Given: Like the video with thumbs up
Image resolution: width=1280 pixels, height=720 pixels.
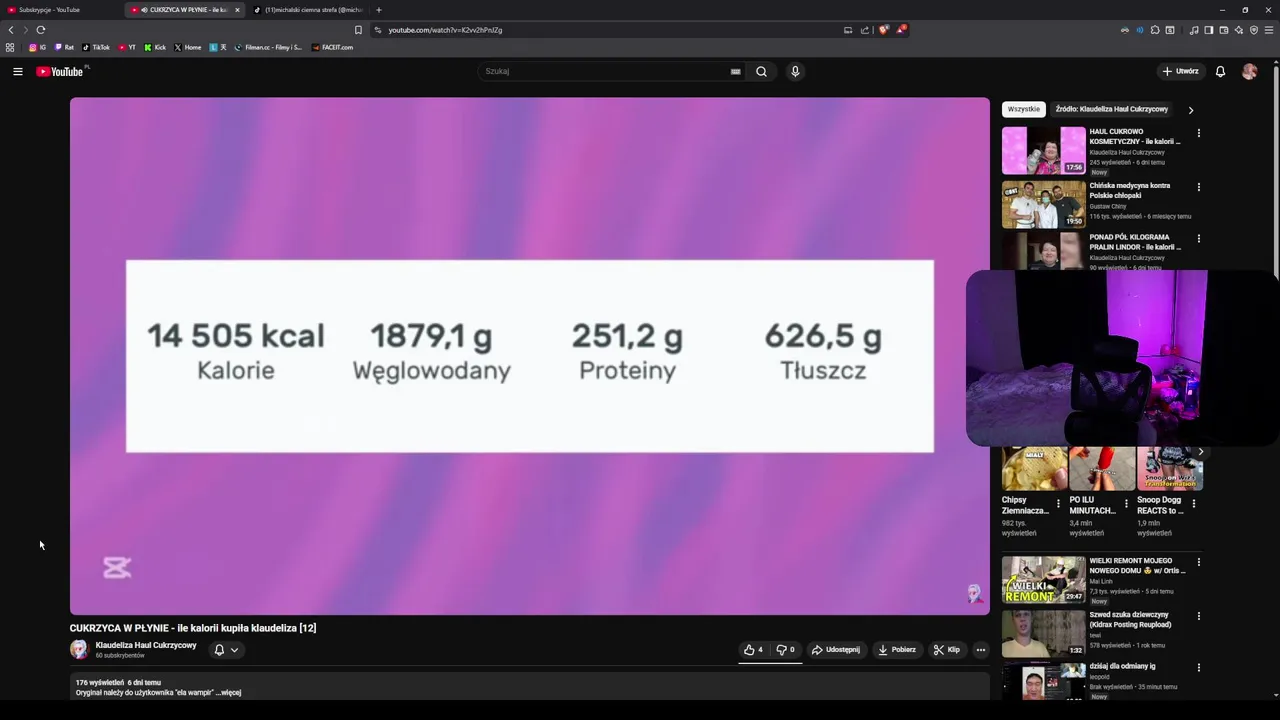Looking at the screenshot, I should tap(753, 650).
